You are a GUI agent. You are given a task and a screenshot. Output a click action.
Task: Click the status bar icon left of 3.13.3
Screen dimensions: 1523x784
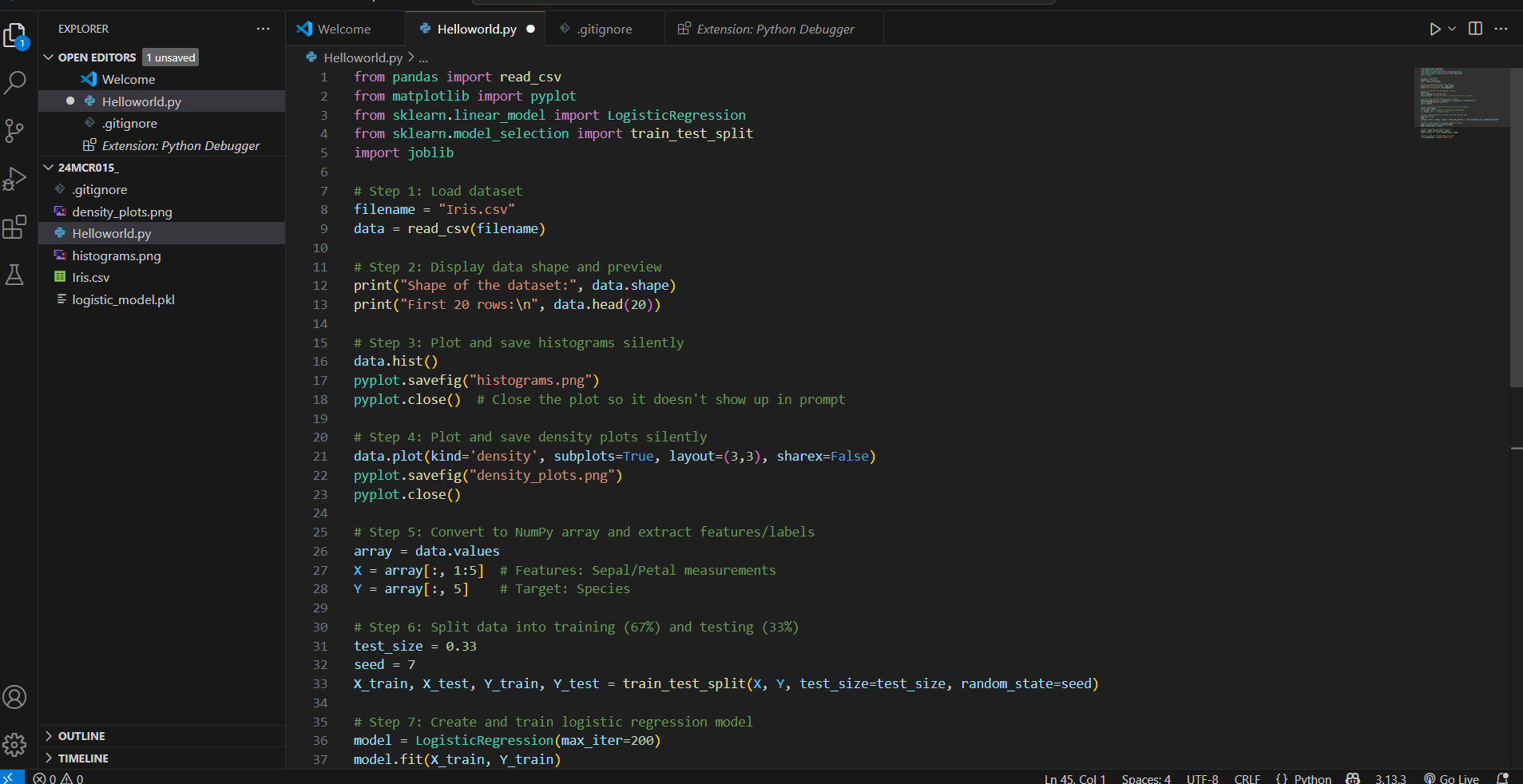pos(1353,778)
